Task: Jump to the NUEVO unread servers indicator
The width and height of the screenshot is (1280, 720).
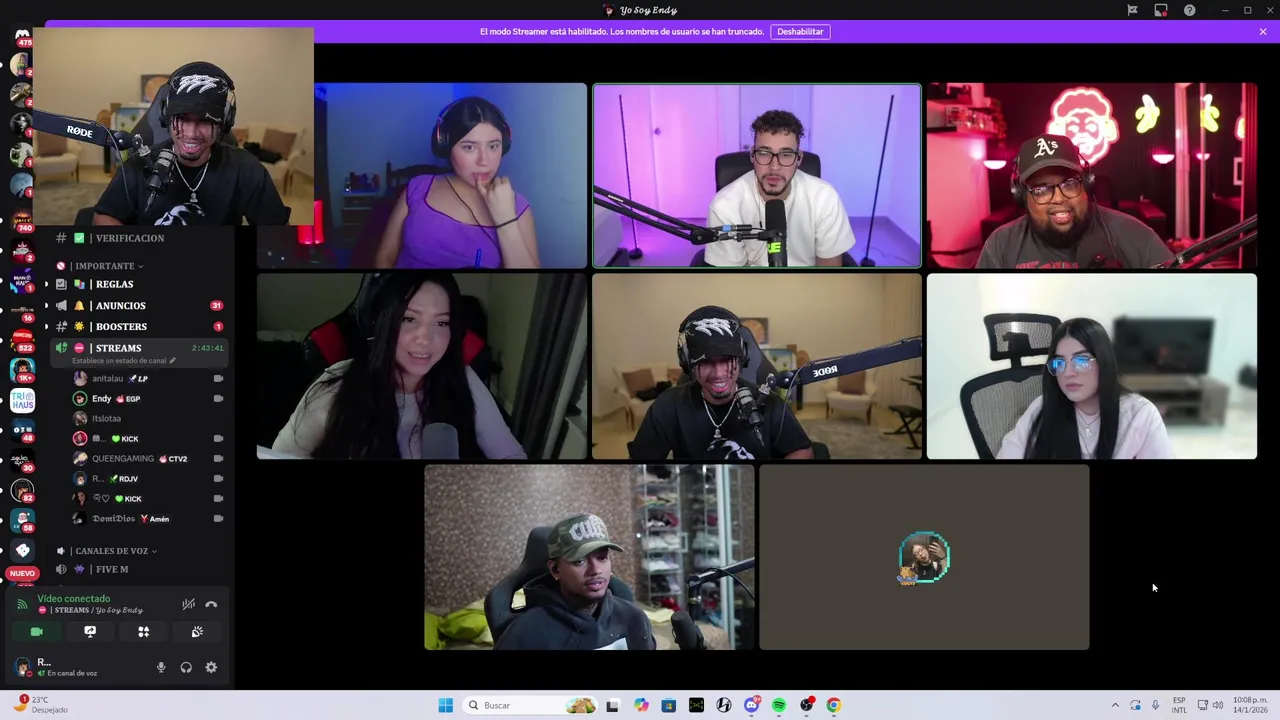Action: tap(22, 573)
